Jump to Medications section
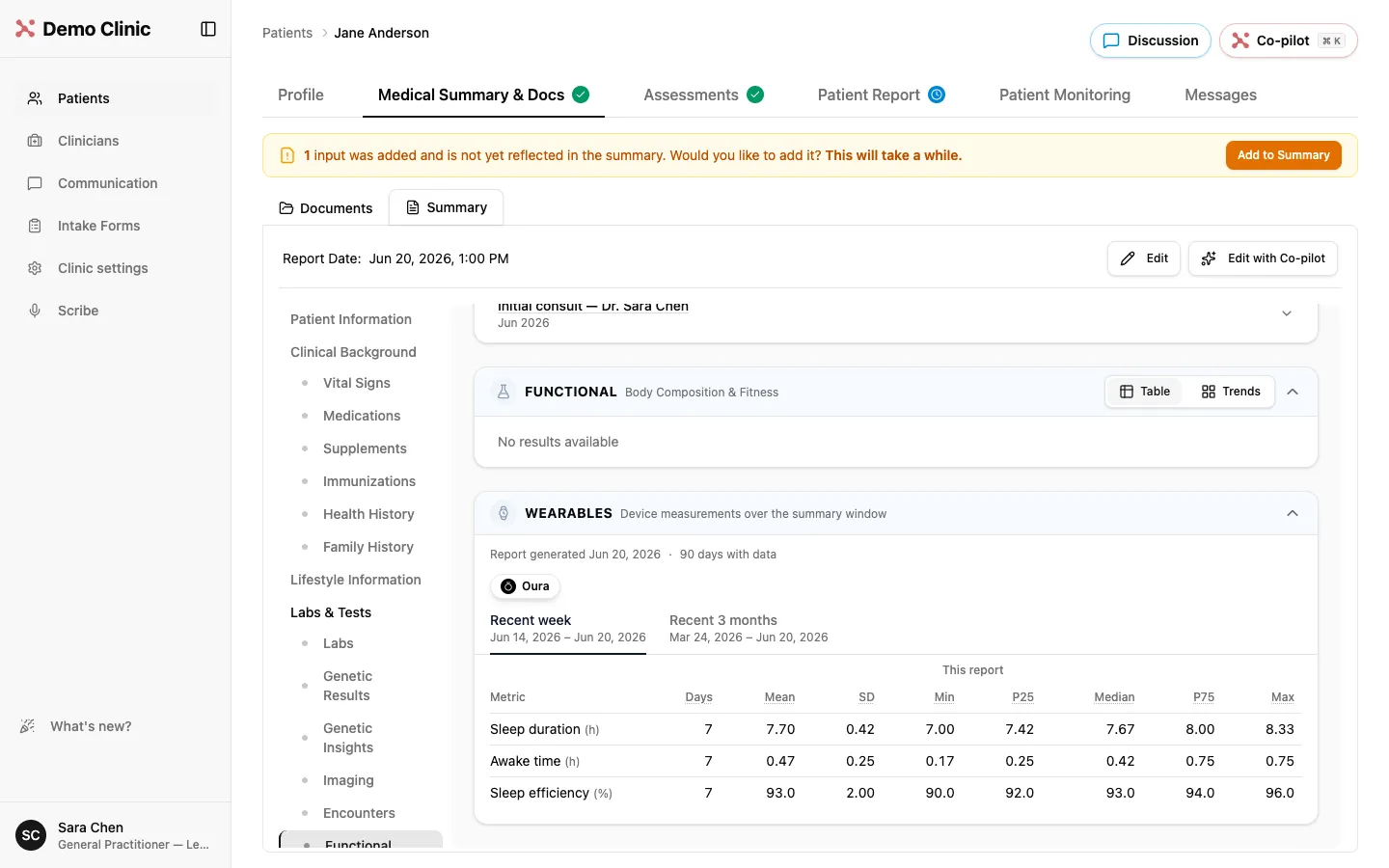 pyautogui.click(x=362, y=416)
